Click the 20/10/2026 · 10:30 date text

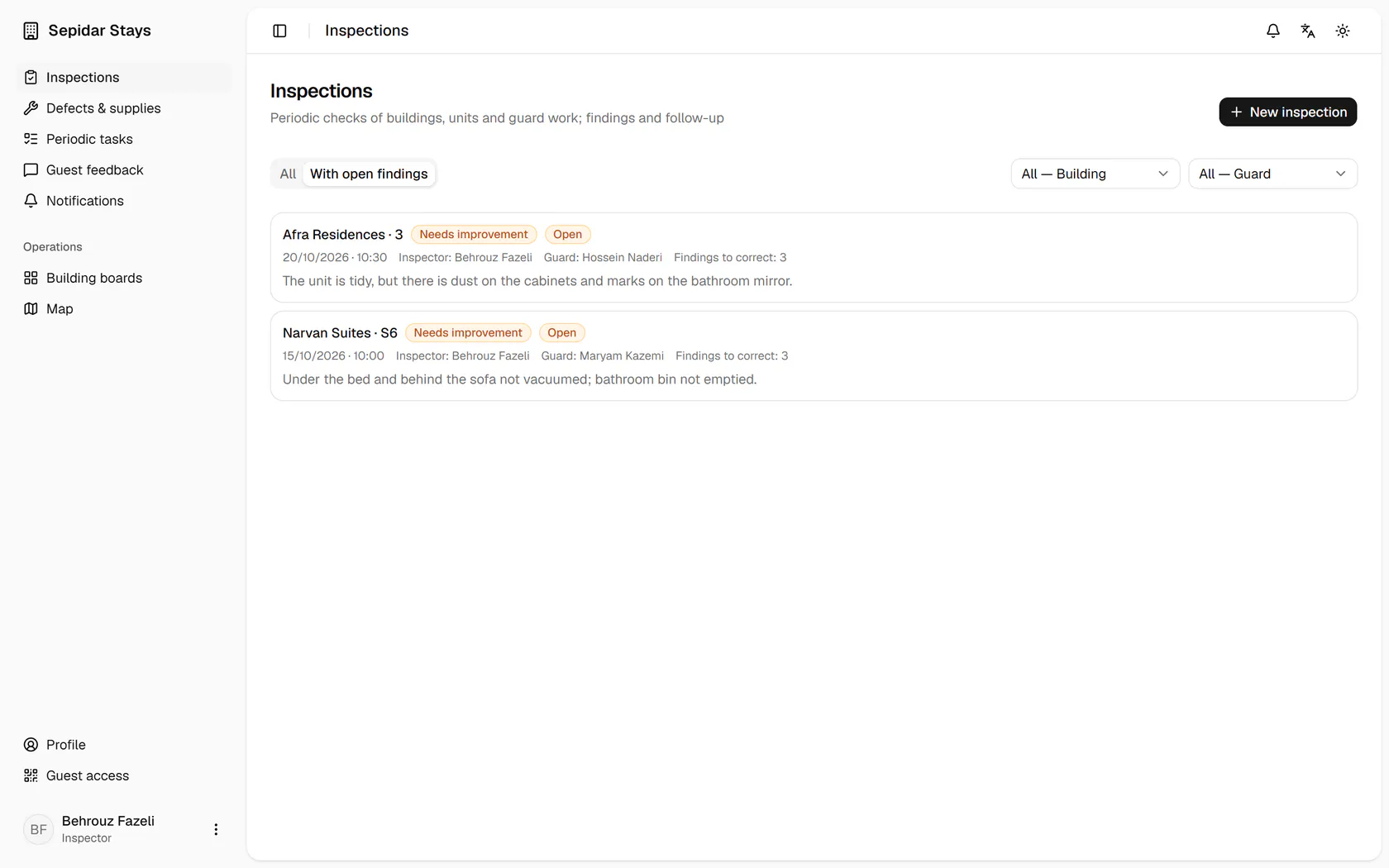click(x=335, y=257)
